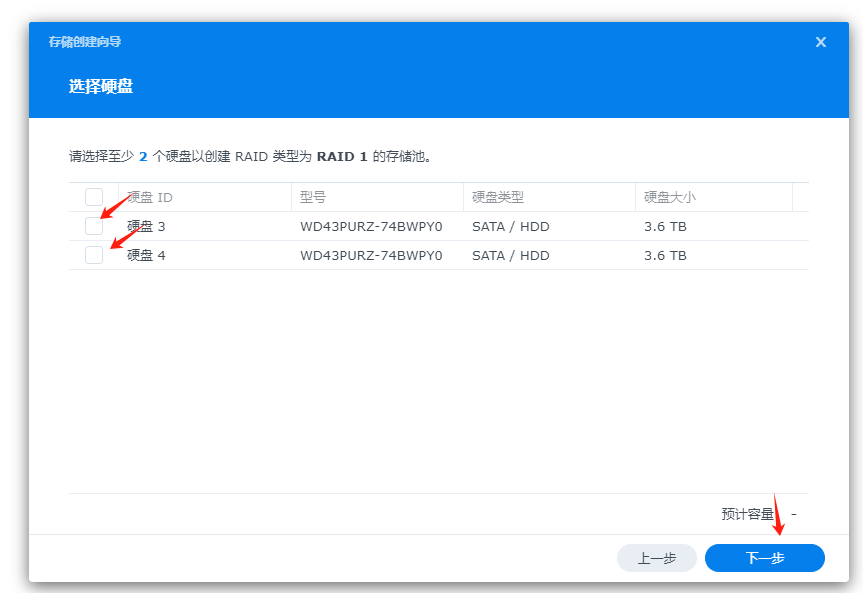Screen dimensions: 863x593
Task: Select the 硬盘 3 name text
Action: click(146, 226)
